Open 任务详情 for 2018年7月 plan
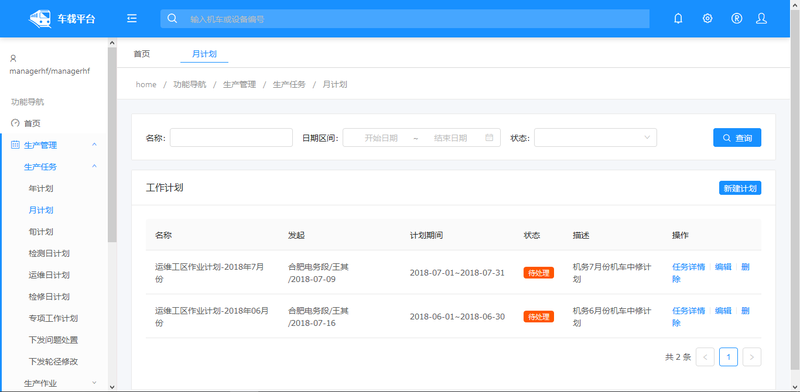Screen dimensions: 800x392 (x=688, y=266)
